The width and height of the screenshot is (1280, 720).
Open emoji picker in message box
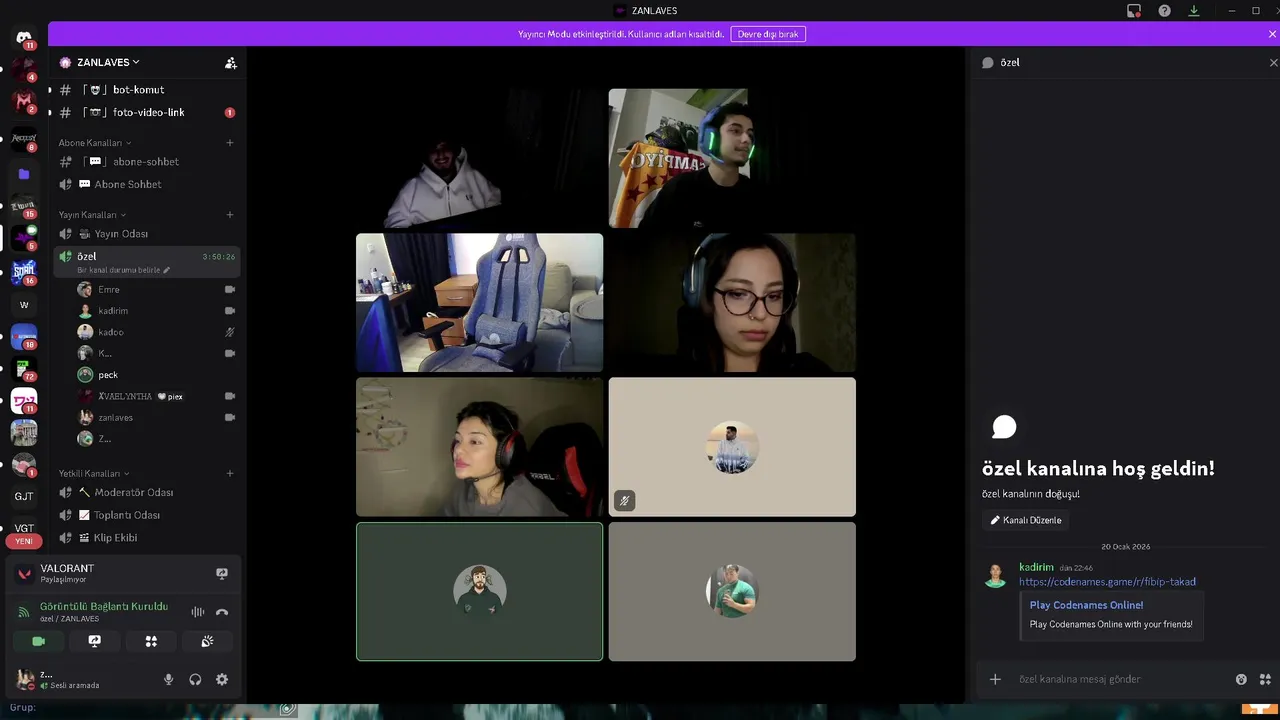click(1241, 679)
